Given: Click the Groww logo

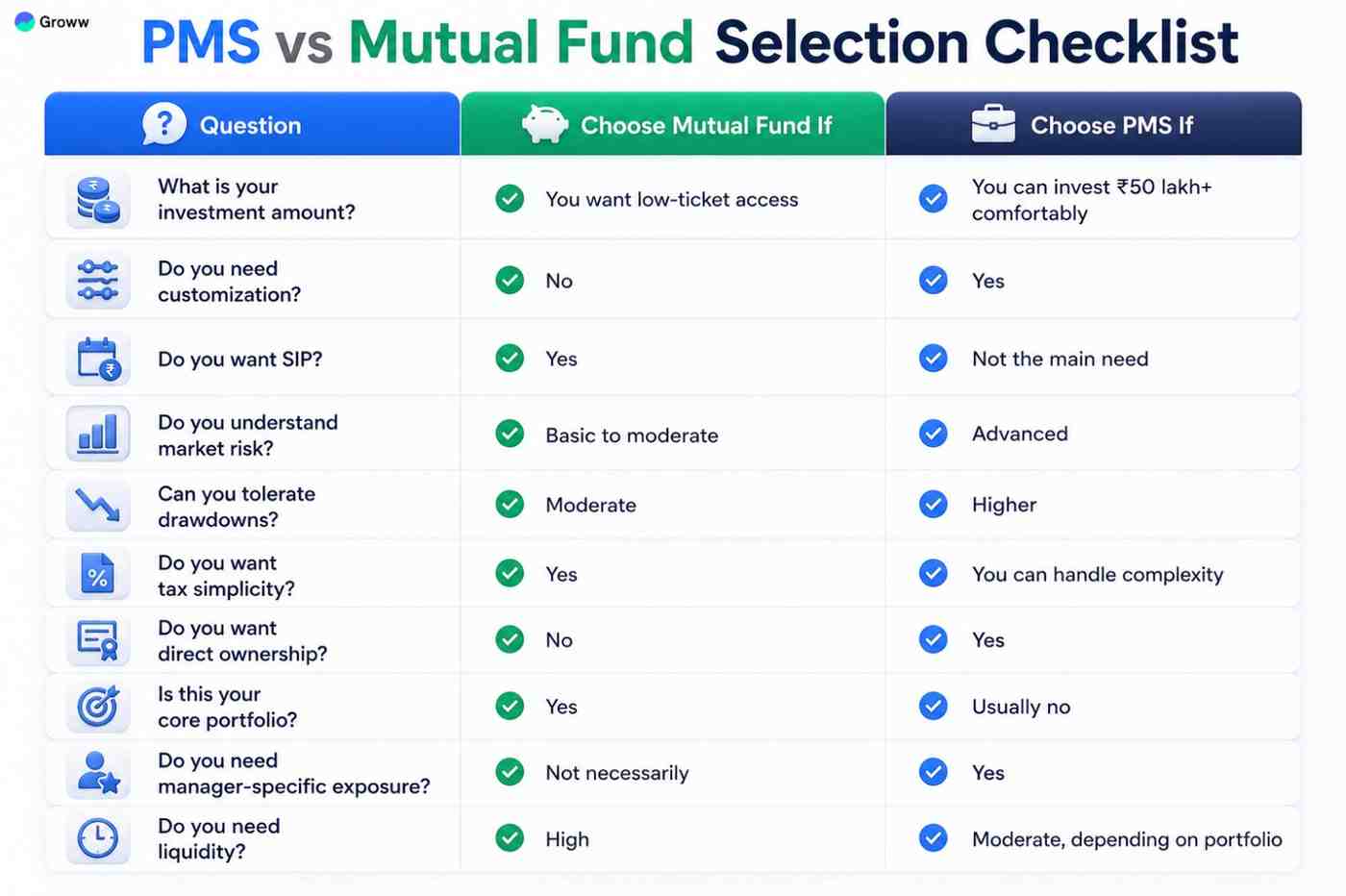Looking at the screenshot, I should pos(53,21).
